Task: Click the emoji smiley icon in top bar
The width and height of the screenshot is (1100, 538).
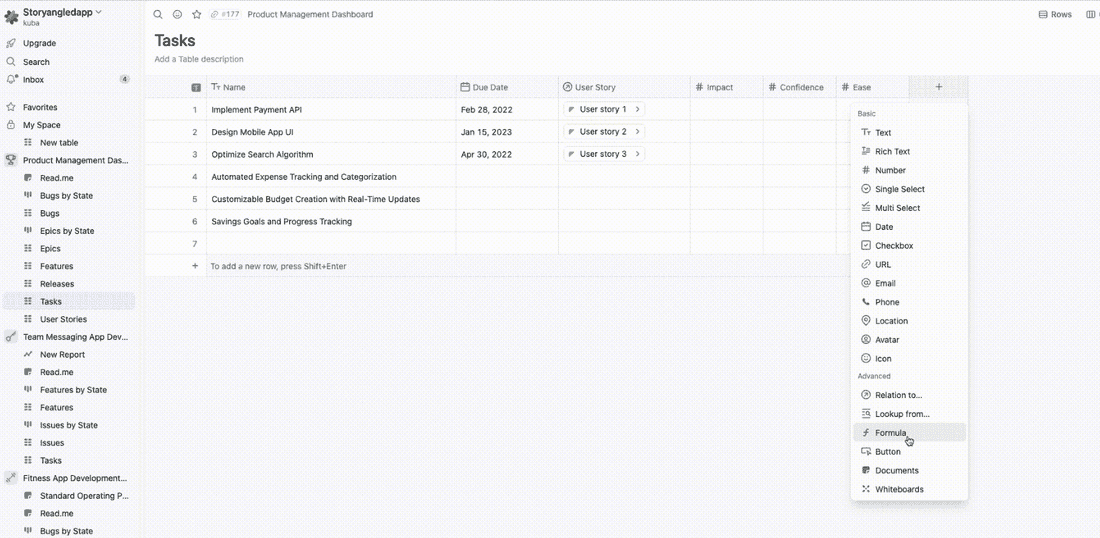Action: pos(177,15)
